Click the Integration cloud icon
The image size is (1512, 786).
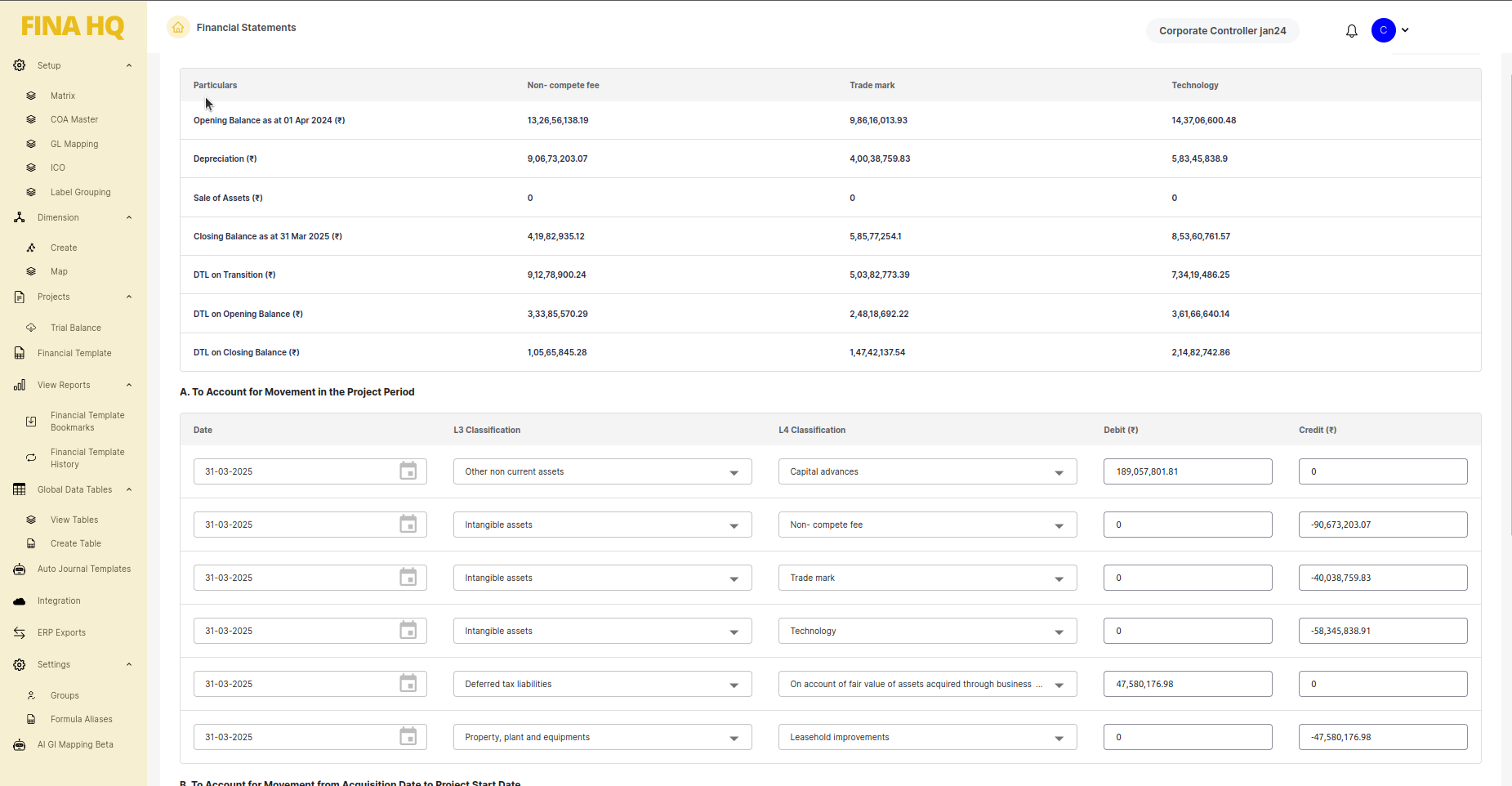[20, 601]
